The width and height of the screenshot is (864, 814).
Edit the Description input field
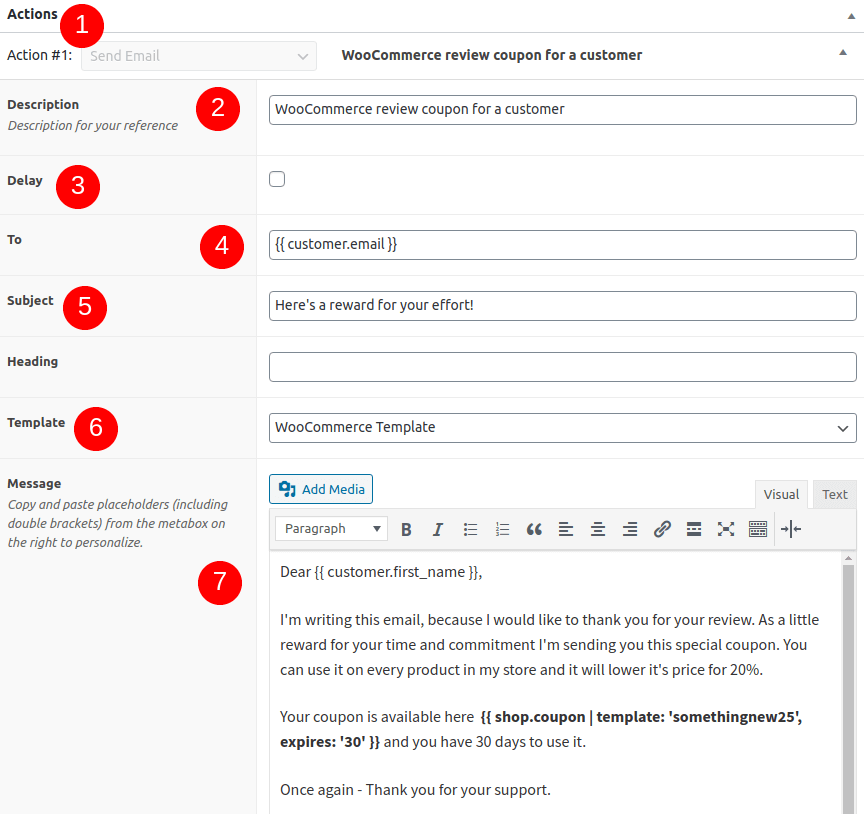563,110
